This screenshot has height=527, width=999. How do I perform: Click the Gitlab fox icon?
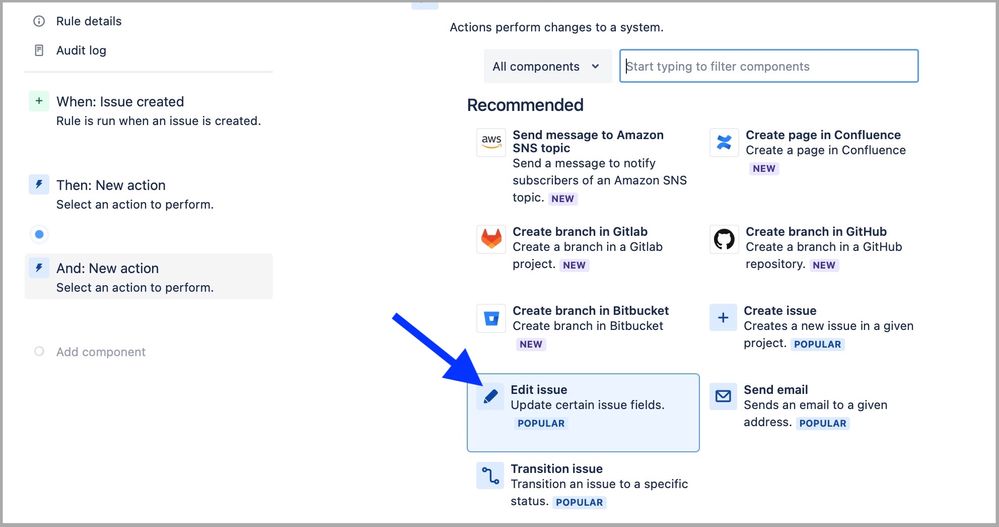(491, 239)
